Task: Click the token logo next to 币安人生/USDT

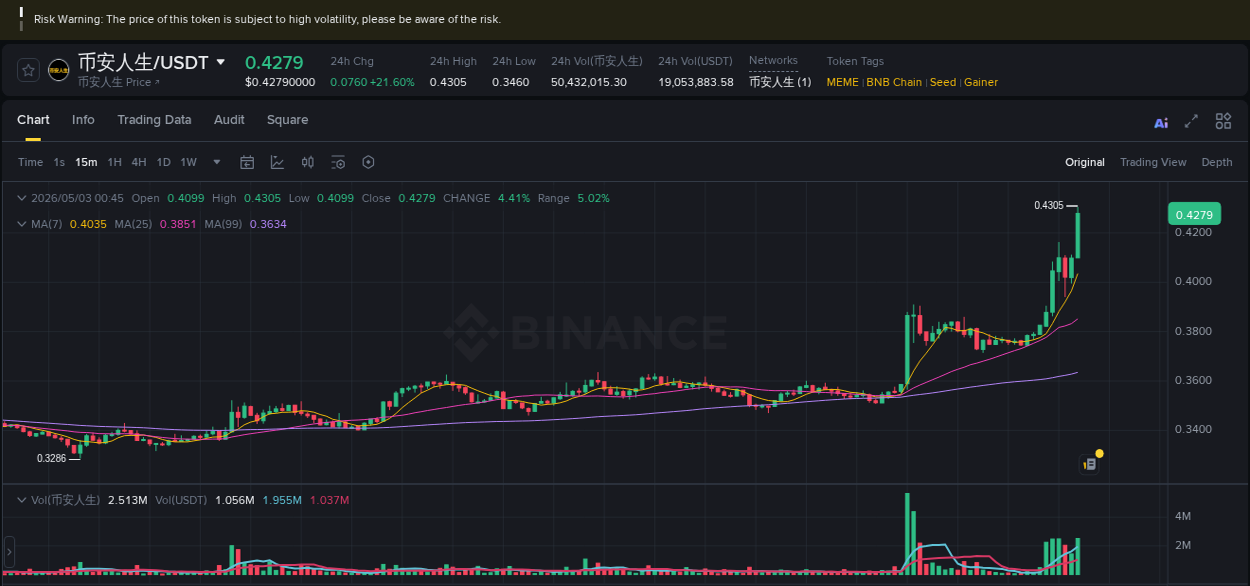Action: pyautogui.click(x=59, y=70)
